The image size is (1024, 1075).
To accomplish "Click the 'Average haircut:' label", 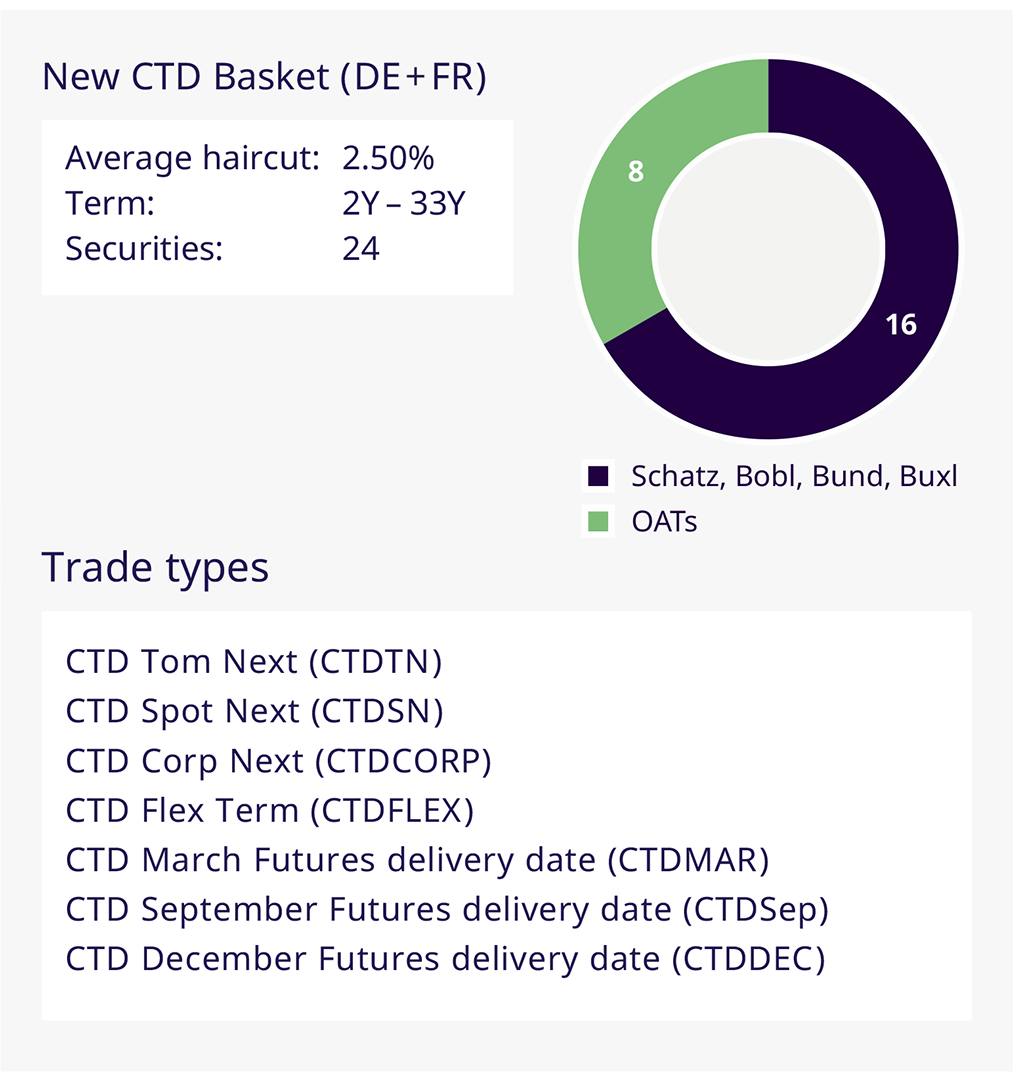I will coord(192,158).
